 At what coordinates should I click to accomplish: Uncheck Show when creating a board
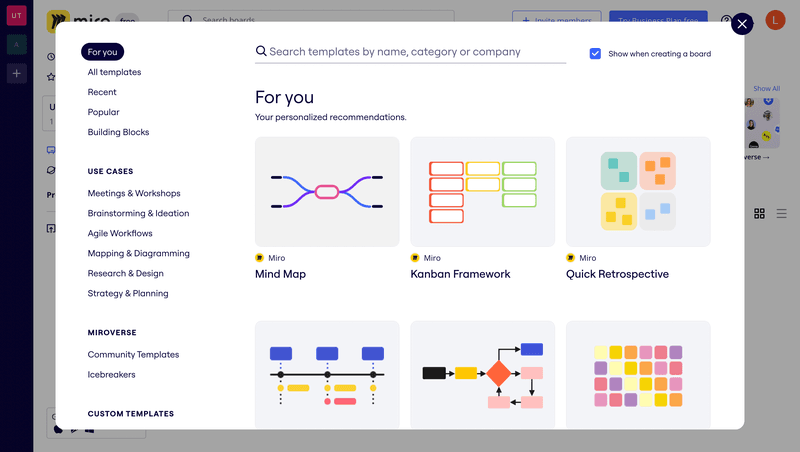click(x=595, y=54)
